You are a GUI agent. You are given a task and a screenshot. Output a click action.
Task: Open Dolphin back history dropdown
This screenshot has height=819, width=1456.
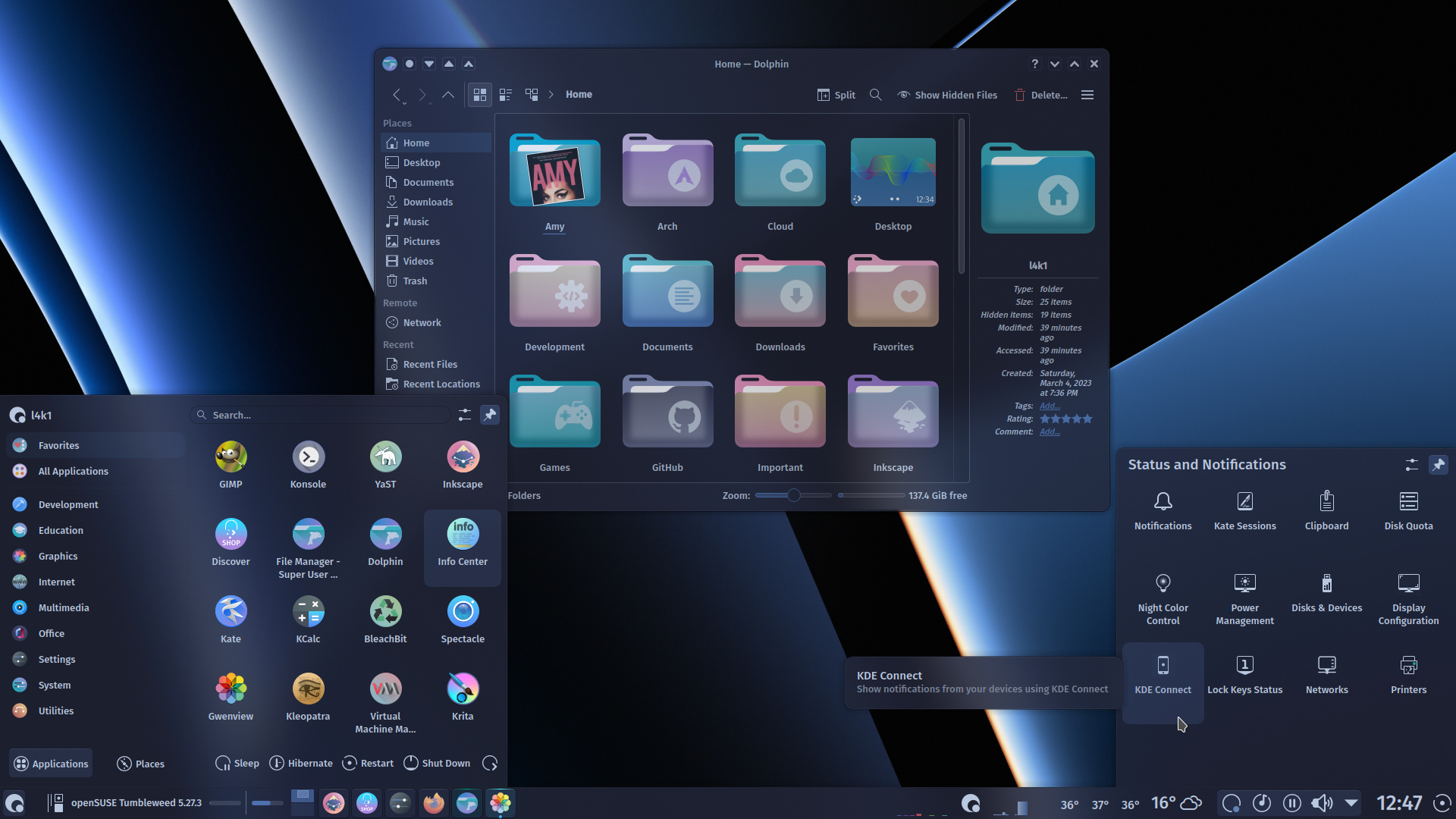coord(404,104)
